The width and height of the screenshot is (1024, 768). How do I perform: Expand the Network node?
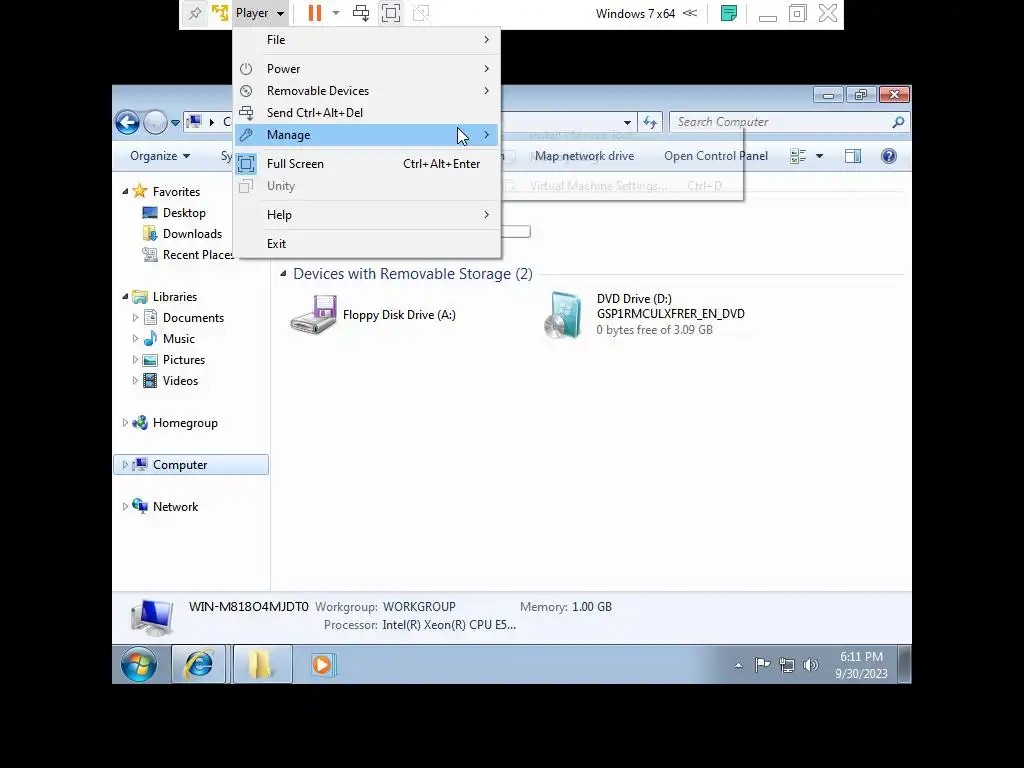tap(125, 507)
